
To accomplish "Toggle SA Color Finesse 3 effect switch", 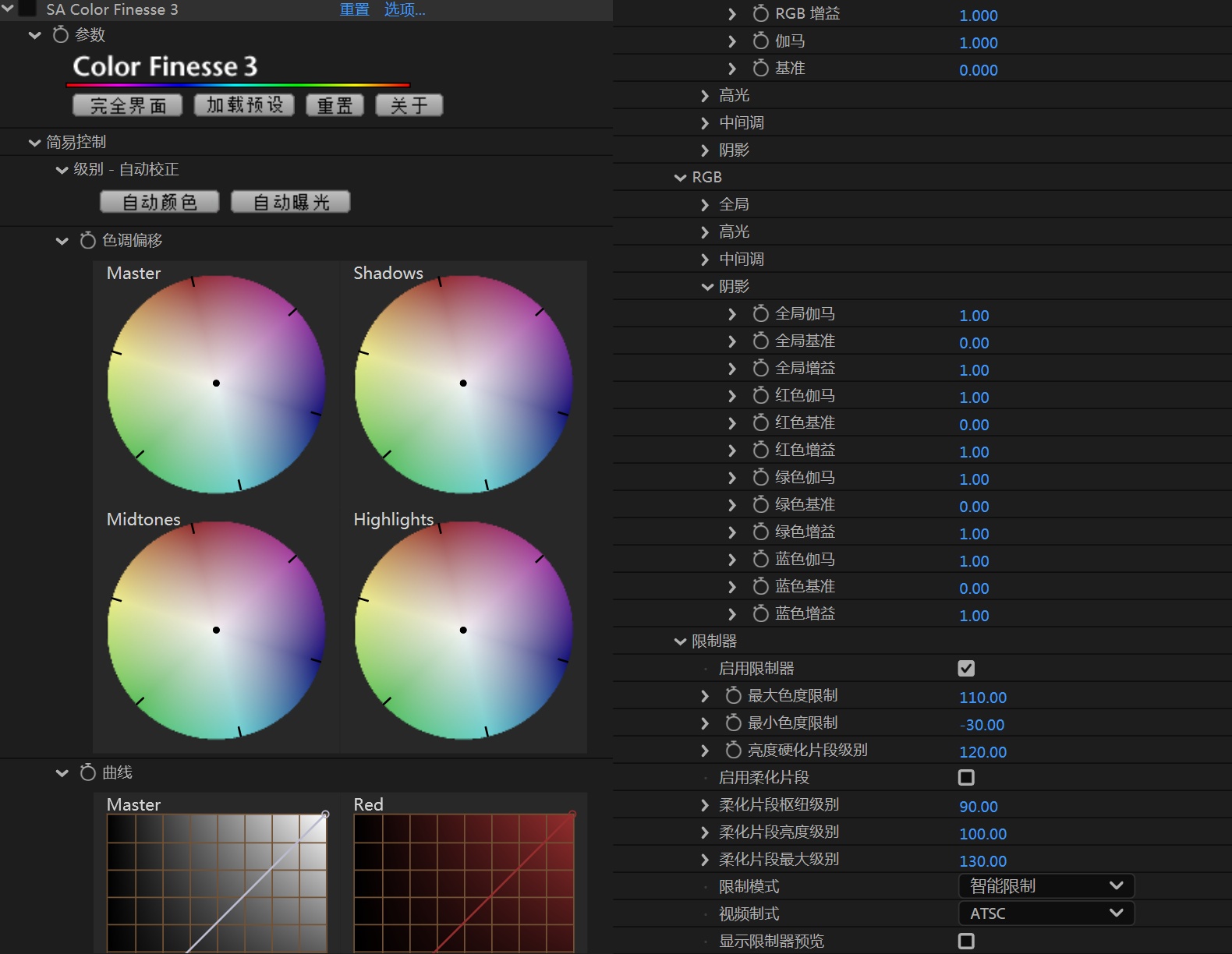I will [28, 9].
